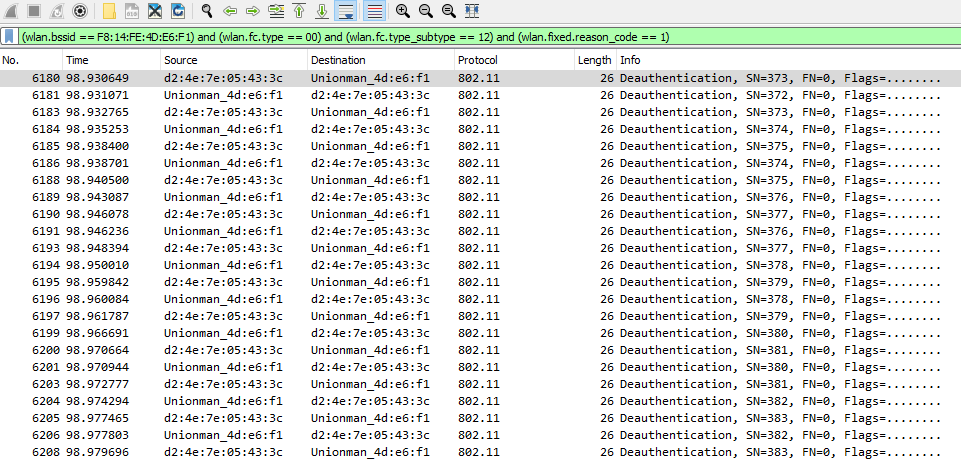This screenshot has width=961, height=465.
Task: Sort by the Info column header
Action: click(x=789, y=60)
